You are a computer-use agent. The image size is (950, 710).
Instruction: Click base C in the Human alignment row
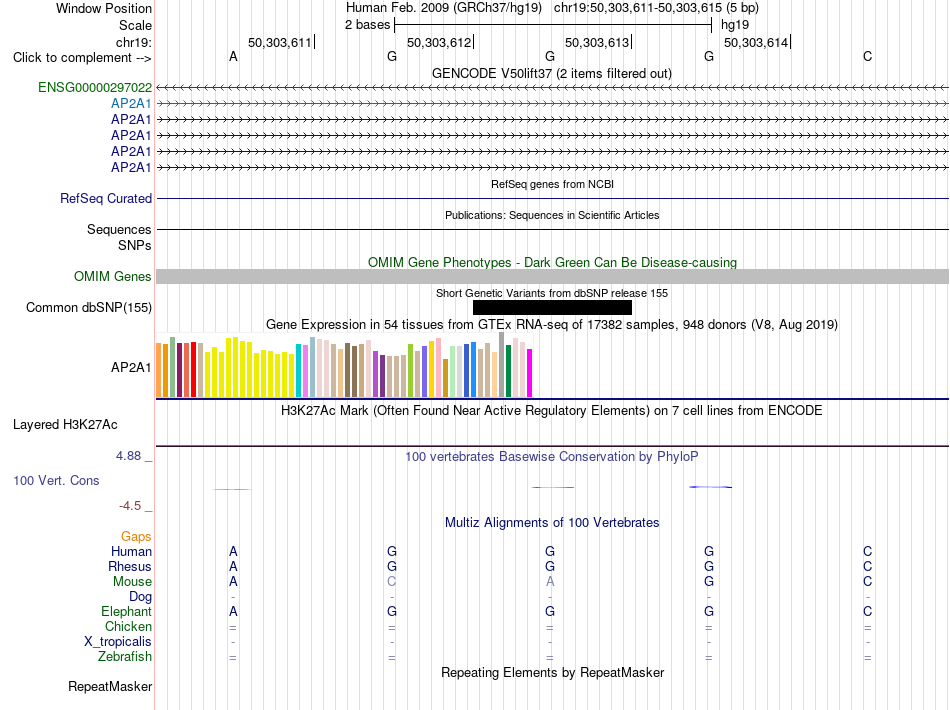[868, 552]
